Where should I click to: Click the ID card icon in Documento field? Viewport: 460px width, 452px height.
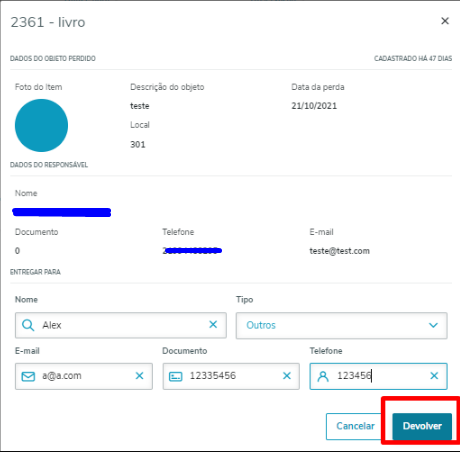(176, 377)
